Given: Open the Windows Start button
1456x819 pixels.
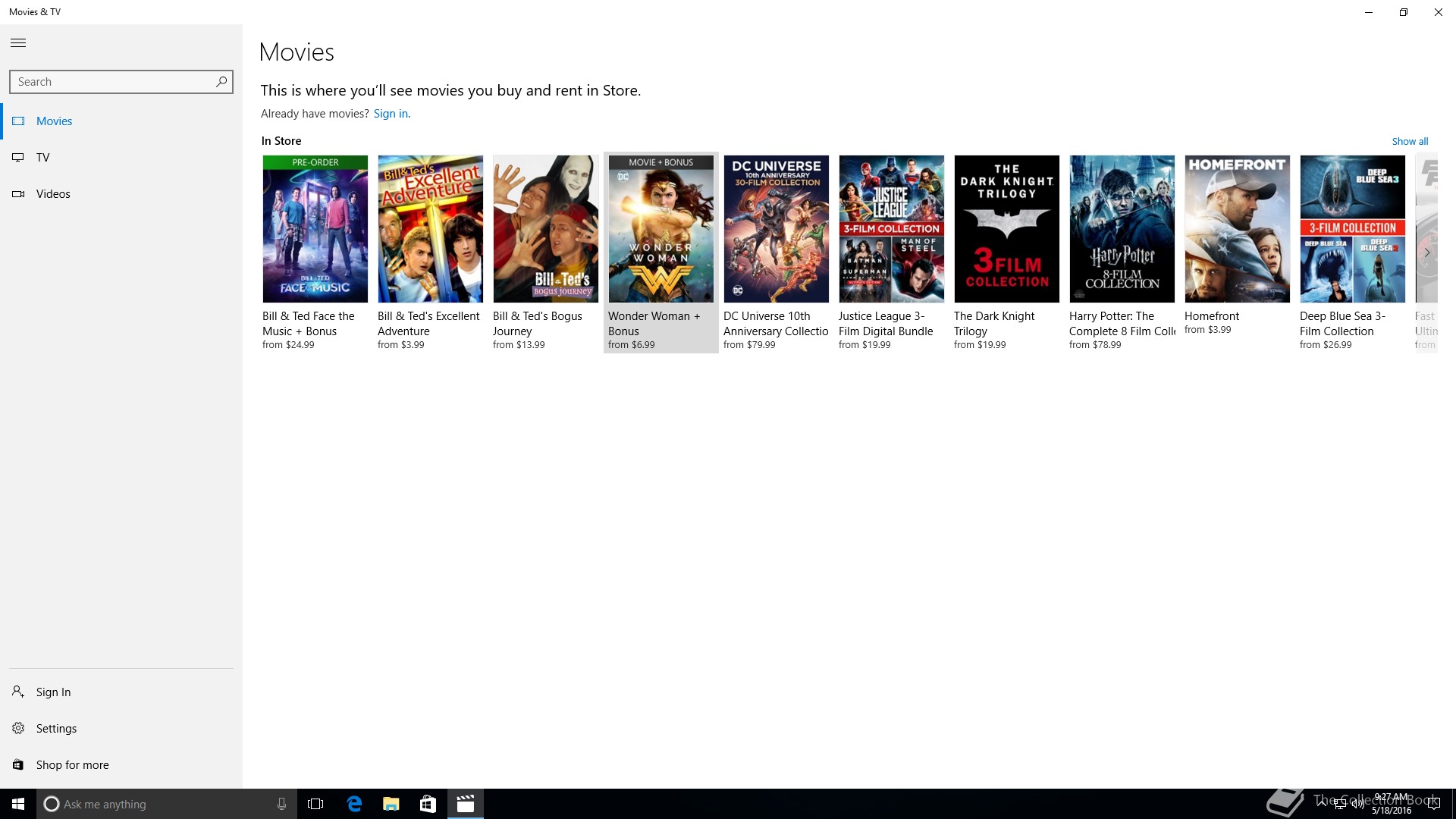Looking at the screenshot, I should (x=18, y=804).
